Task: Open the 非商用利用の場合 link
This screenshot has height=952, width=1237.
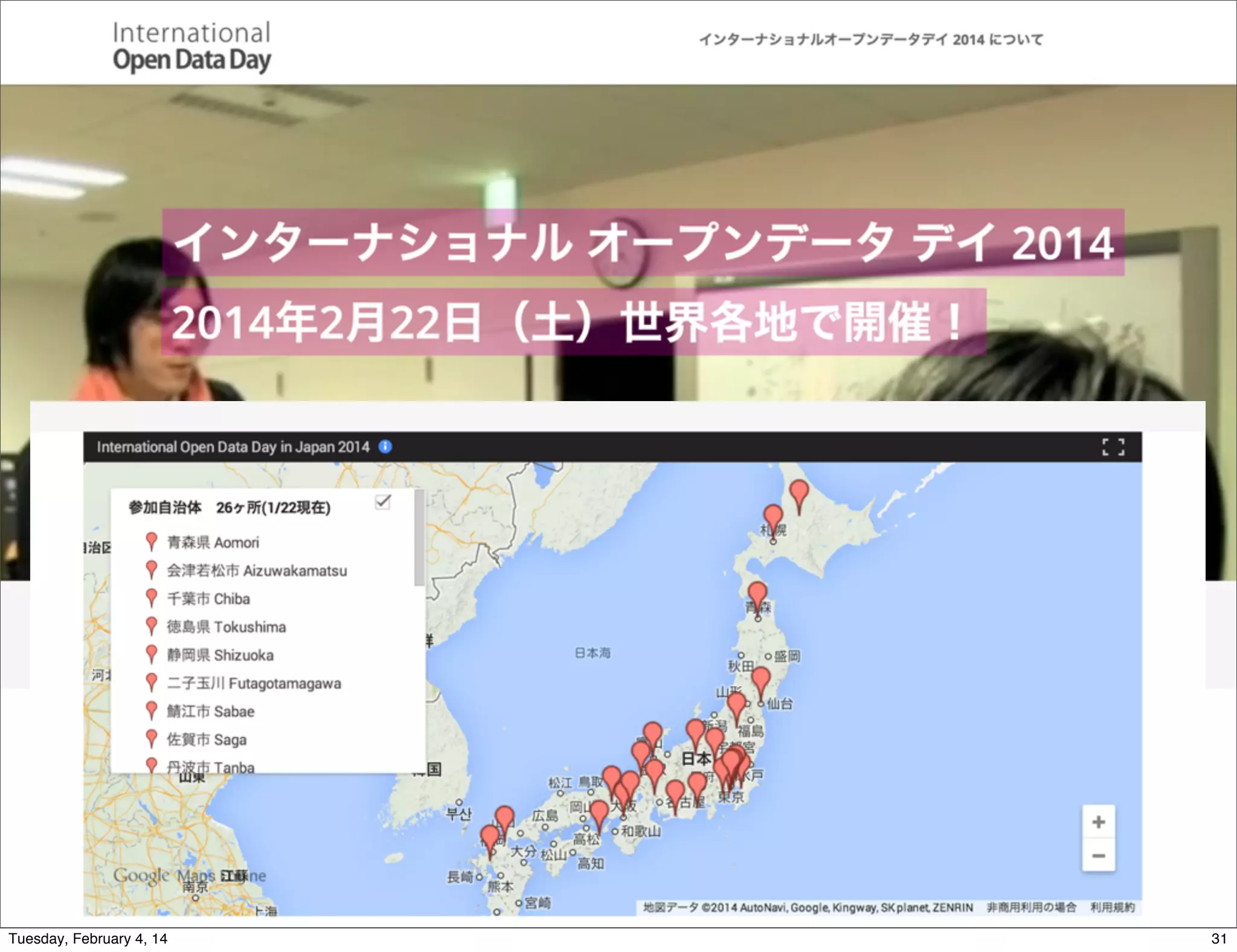Action: point(1031,907)
